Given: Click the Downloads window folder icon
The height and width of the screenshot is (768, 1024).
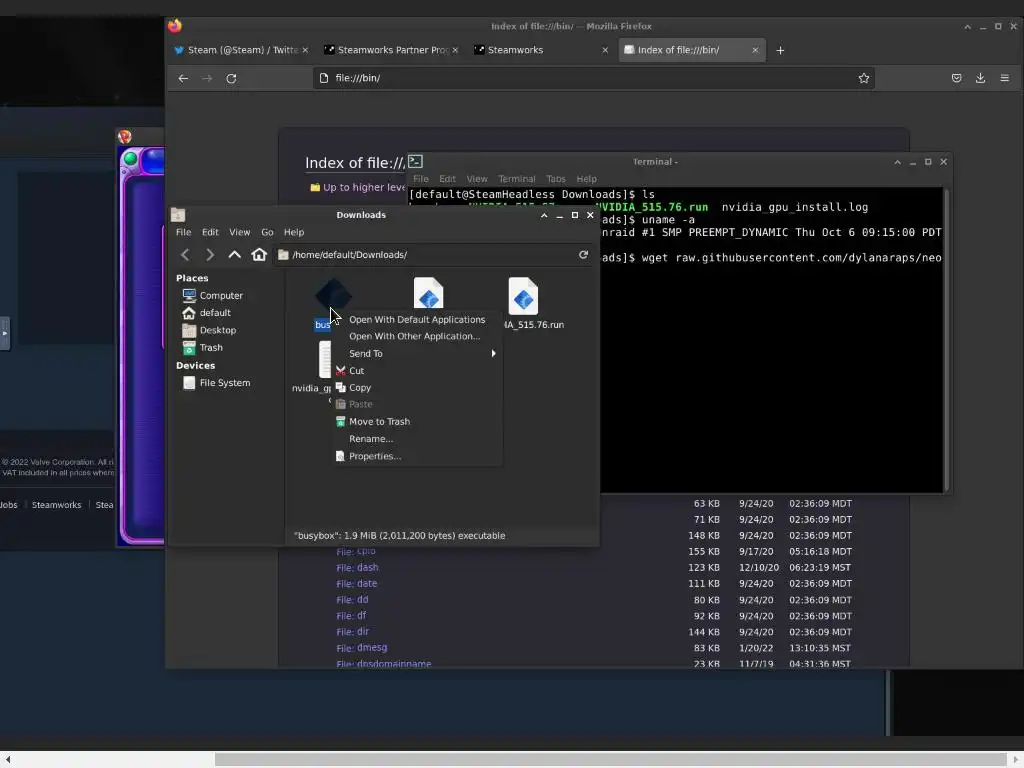Looking at the screenshot, I should pyautogui.click(x=178, y=215).
